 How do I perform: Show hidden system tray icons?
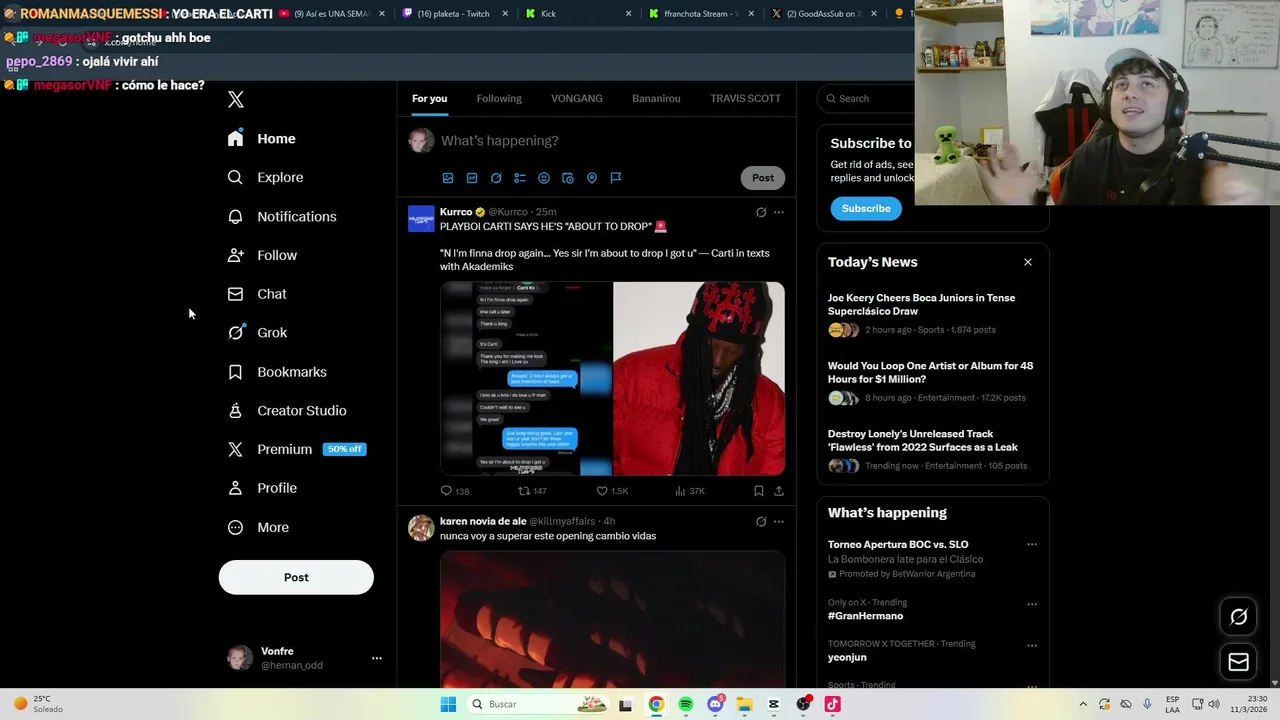tap(1082, 704)
